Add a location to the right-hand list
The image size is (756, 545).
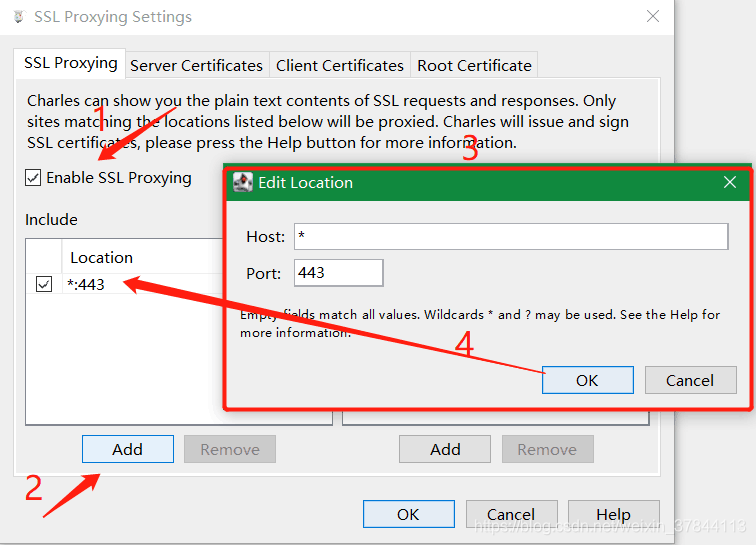coord(445,449)
